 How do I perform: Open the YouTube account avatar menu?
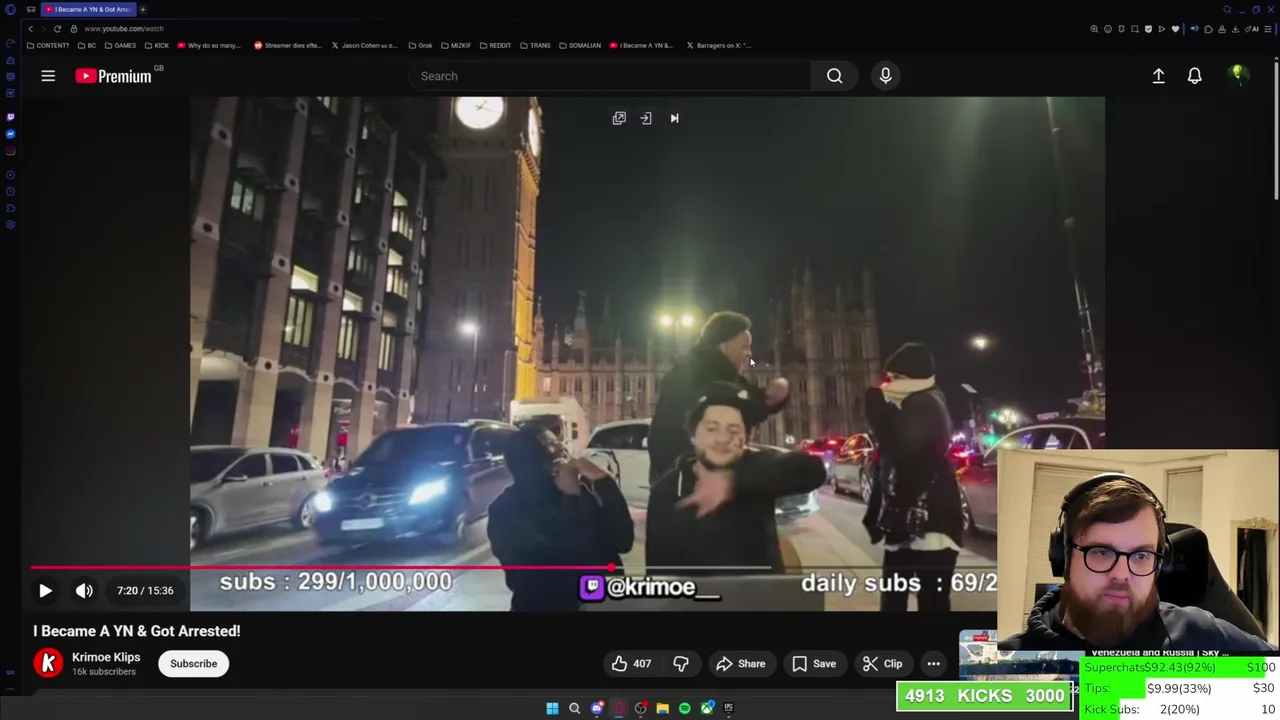click(x=1238, y=76)
